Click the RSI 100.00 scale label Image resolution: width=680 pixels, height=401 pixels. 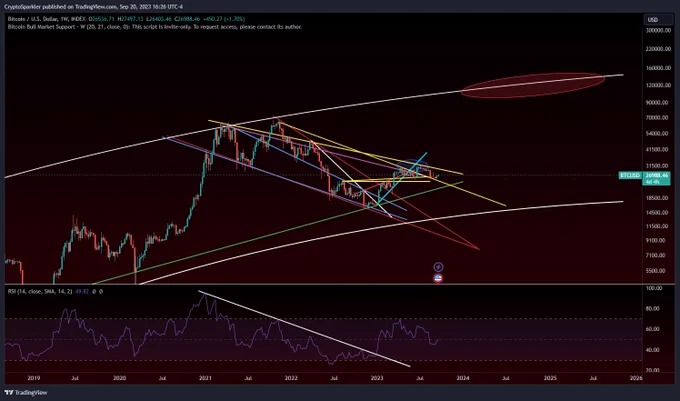(654, 288)
